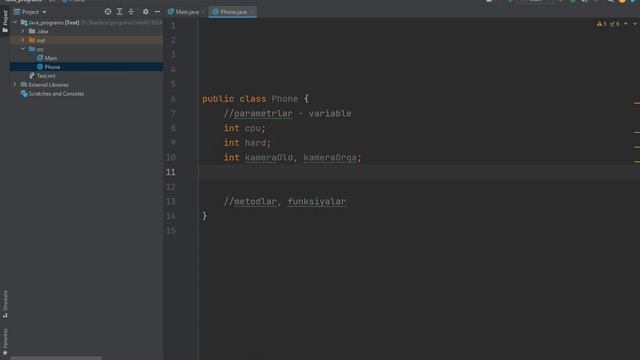Image resolution: width=640 pixels, height=360 pixels.
Task: Click the word 'Phone' in class declaration
Action: [284, 99]
